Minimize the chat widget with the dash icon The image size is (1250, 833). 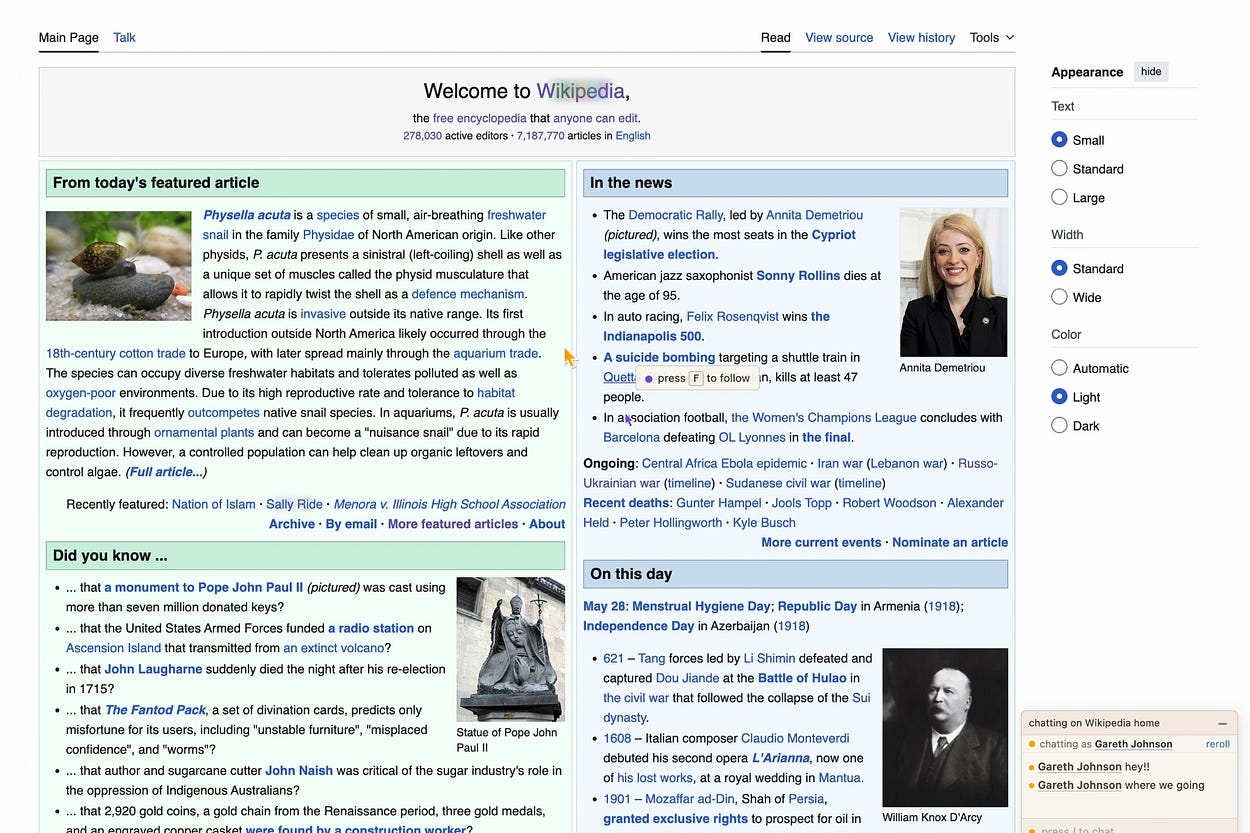point(1222,723)
